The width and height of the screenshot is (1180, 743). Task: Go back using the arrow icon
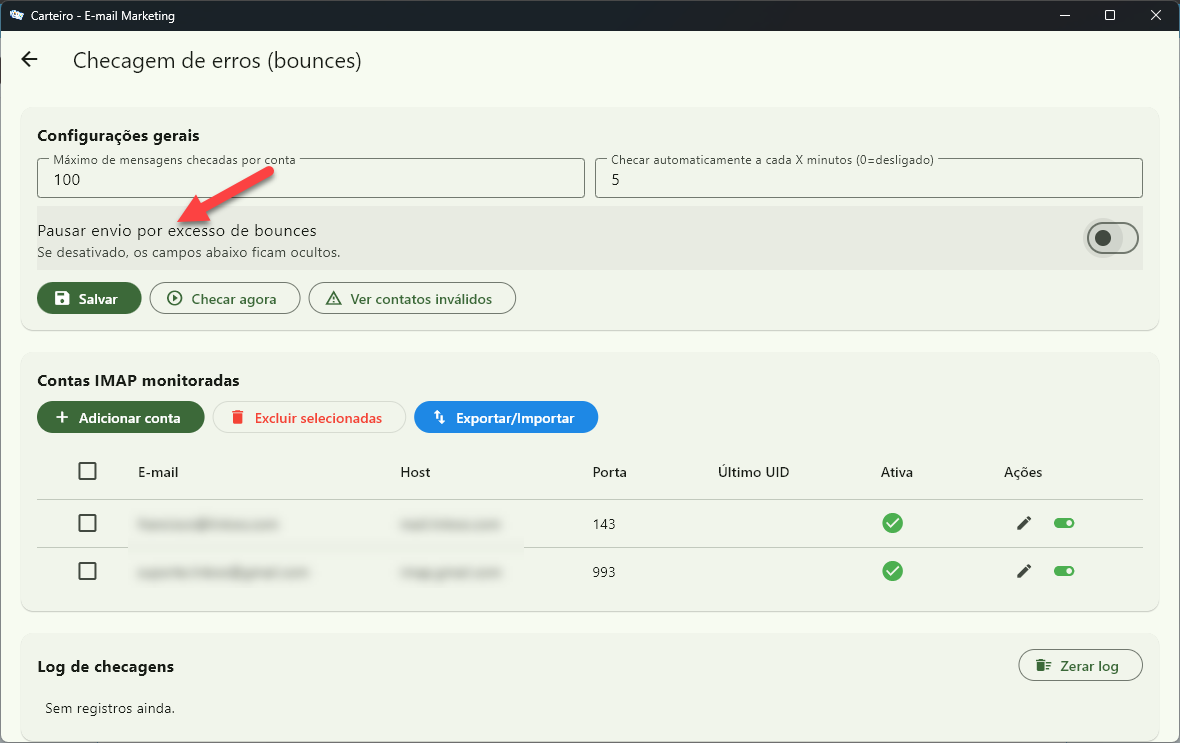[29, 60]
